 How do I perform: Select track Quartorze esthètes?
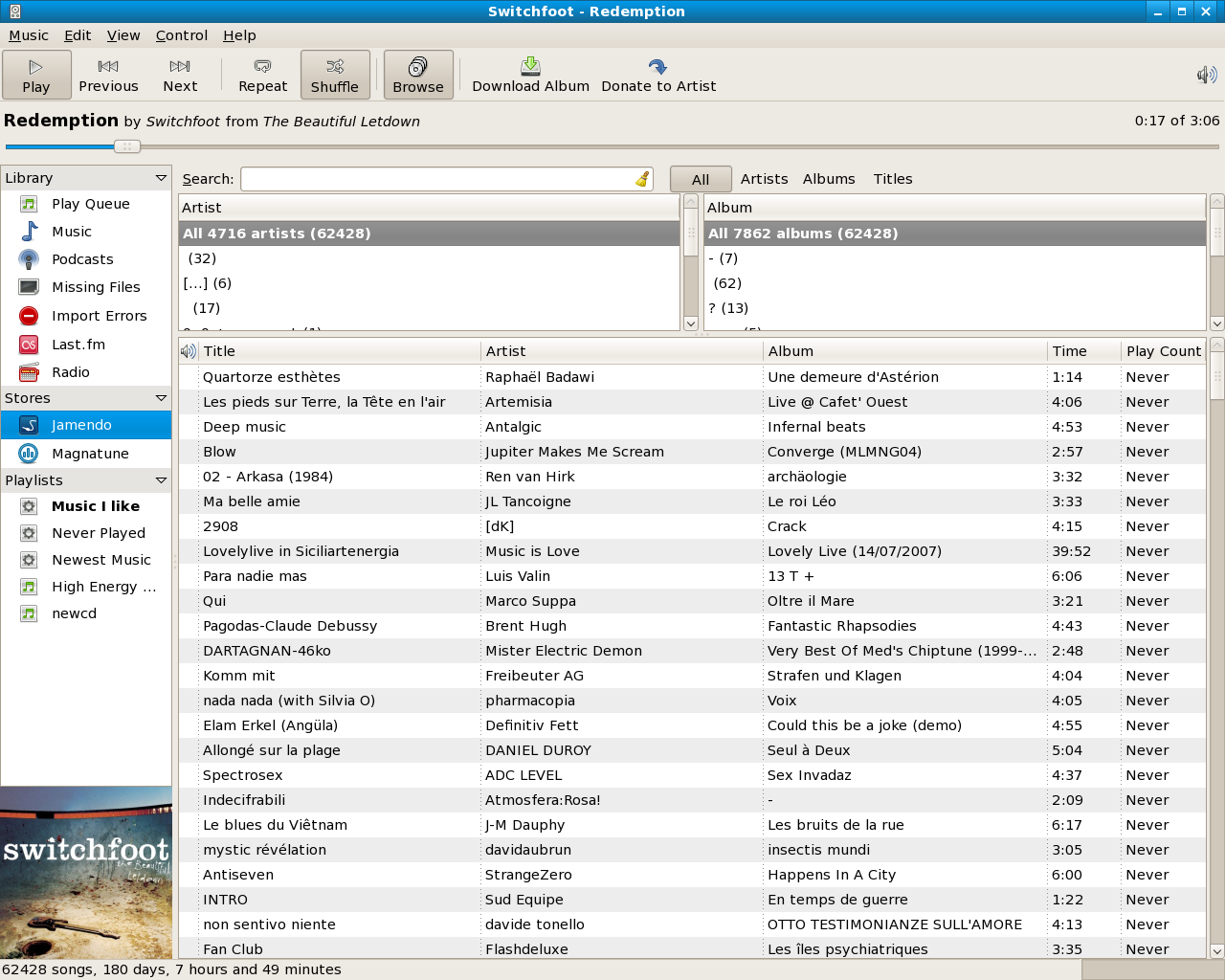click(x=271, y=377)
